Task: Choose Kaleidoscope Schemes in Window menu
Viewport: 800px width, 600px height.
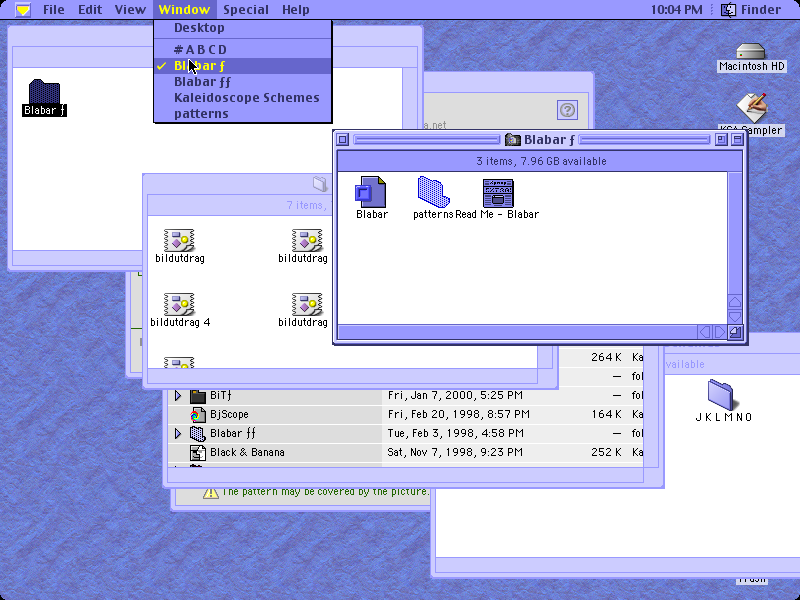Action: coord(243,97)
